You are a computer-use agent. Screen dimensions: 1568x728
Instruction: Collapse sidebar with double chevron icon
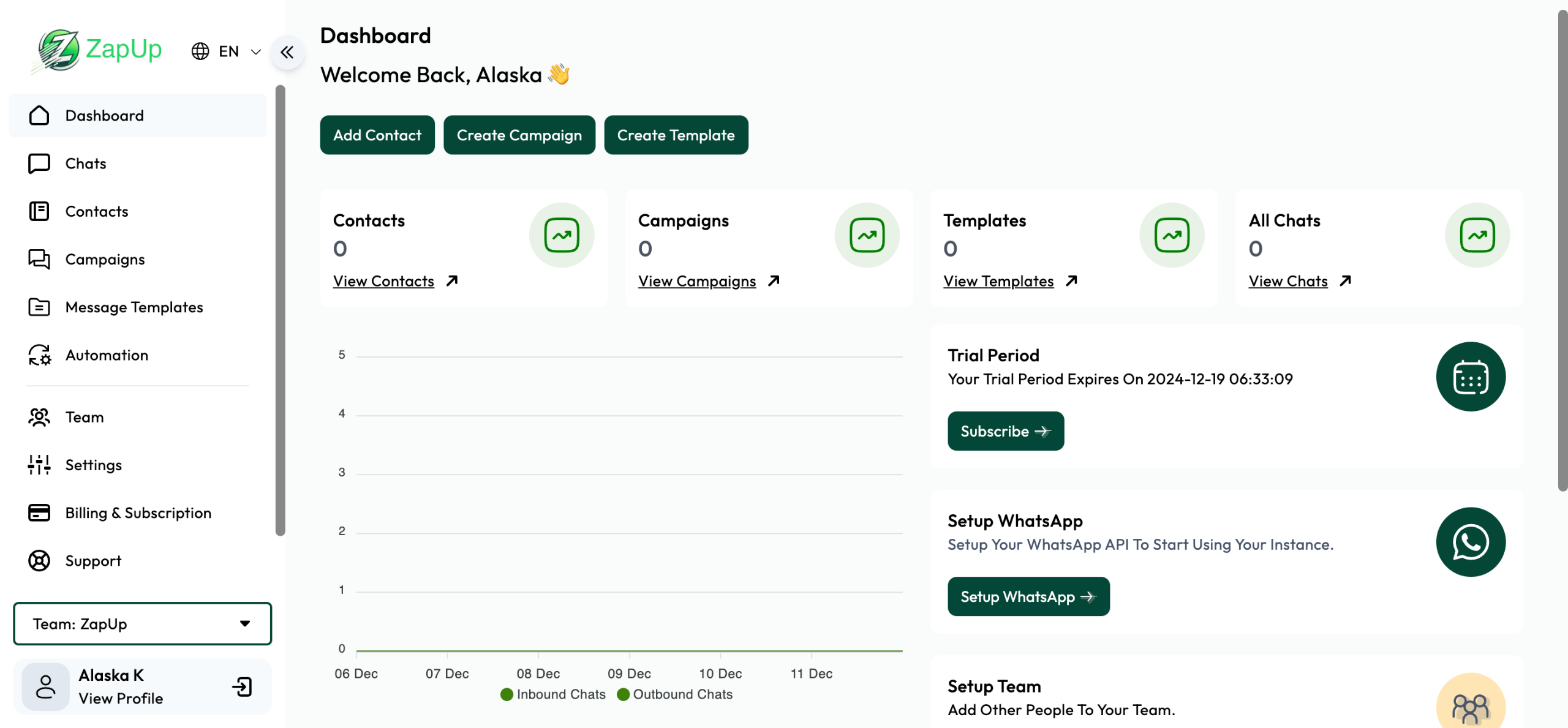pyautogui.click(x=287, y=52)
